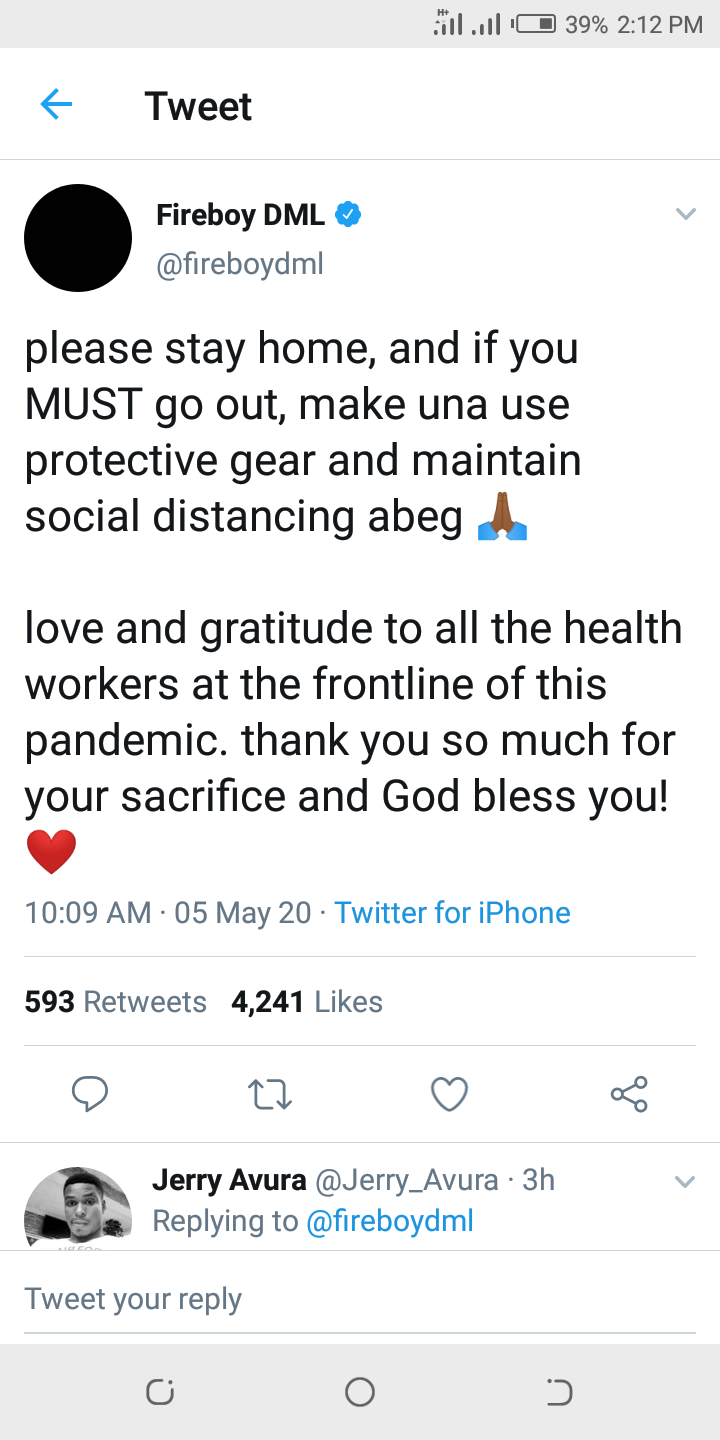Focus the Tweet your reply field
This screenshot has height=1440, width=720.
pyautogui.click(x=360, y=1299)
